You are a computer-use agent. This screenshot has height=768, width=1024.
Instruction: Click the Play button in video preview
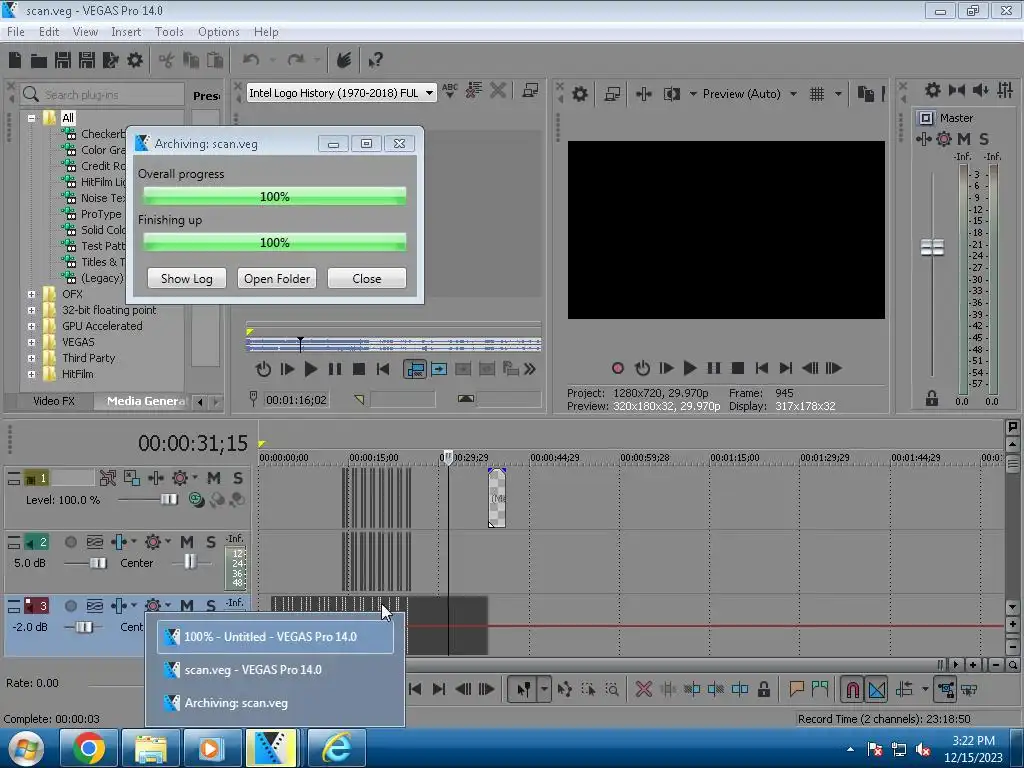coord(690,368)
